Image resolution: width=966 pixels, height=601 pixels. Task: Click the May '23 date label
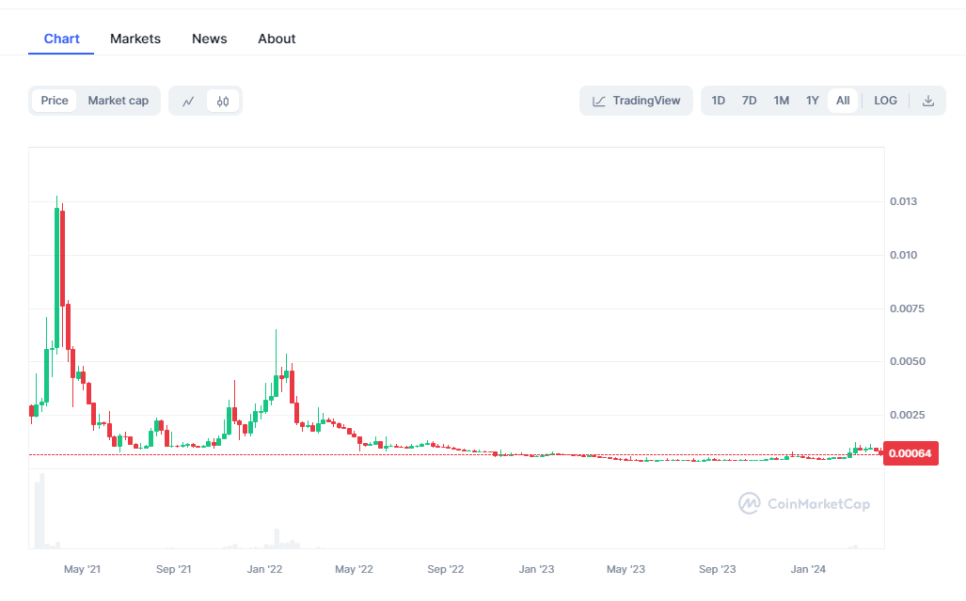625,569
